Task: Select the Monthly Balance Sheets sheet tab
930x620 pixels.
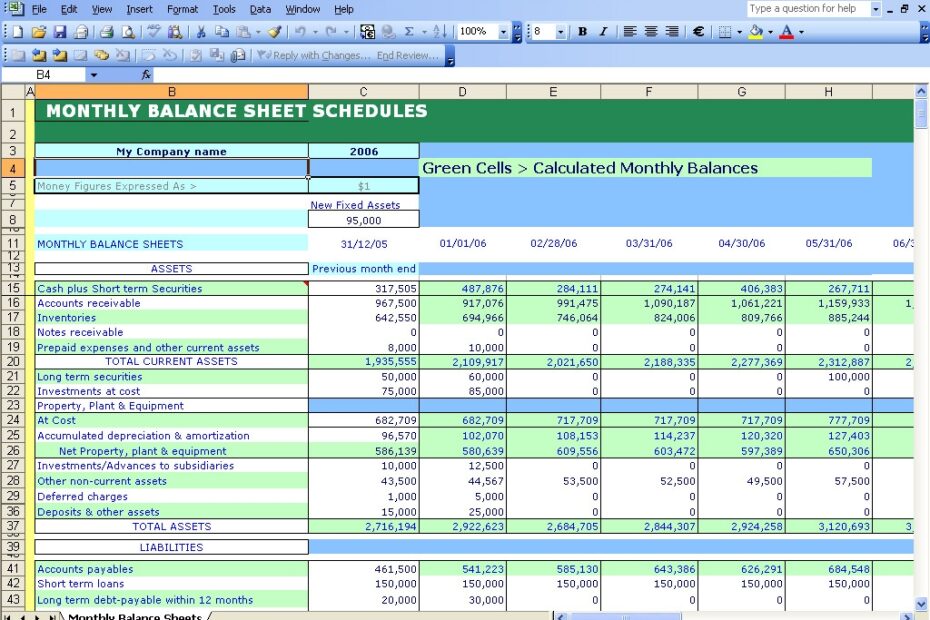Action: point(135,615)
